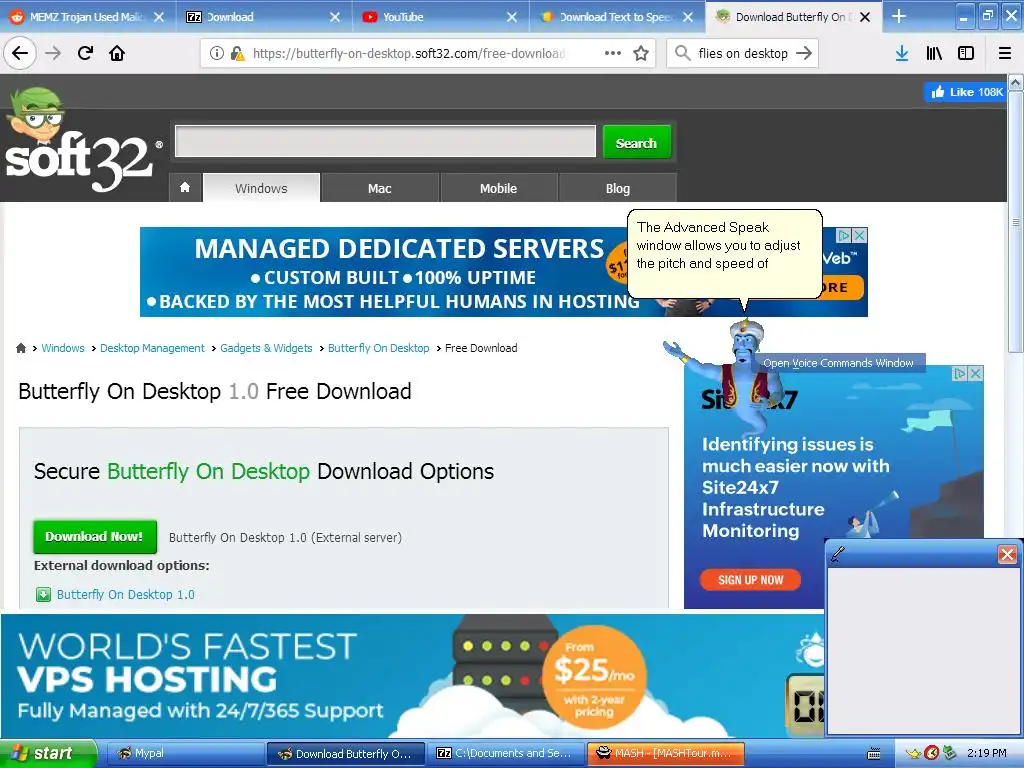The width and height of the screenshot is (1024, 768).
Task: Switch to the 7z Download tab
Action: click(x=262, y=17)
